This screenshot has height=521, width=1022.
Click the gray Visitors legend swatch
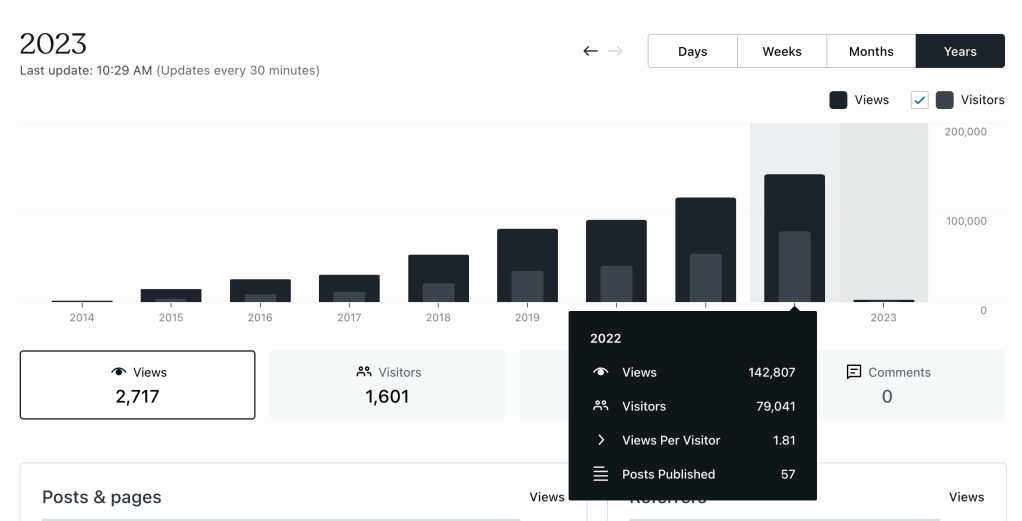(x=945, y=100)
